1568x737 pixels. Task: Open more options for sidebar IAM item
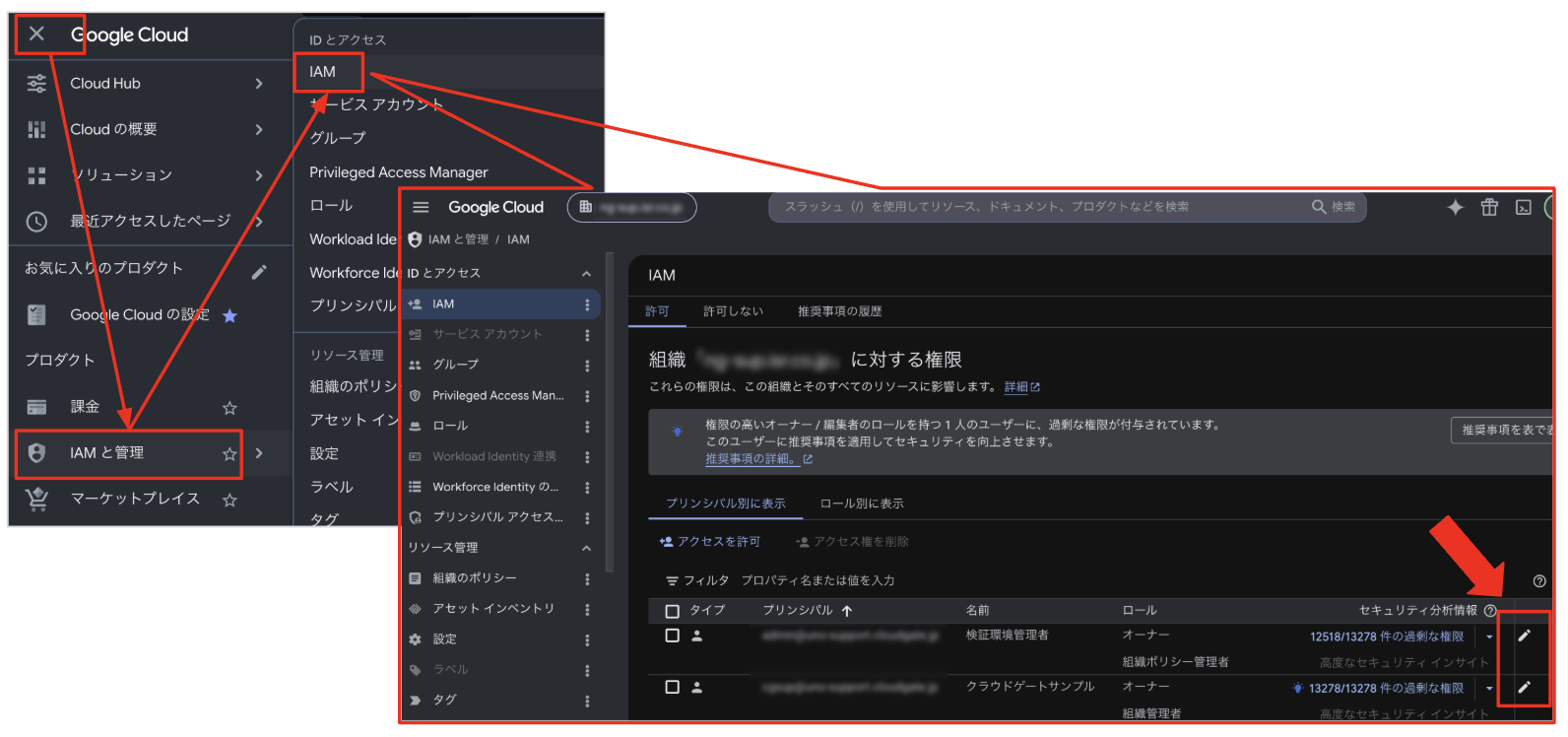[587, 304]
